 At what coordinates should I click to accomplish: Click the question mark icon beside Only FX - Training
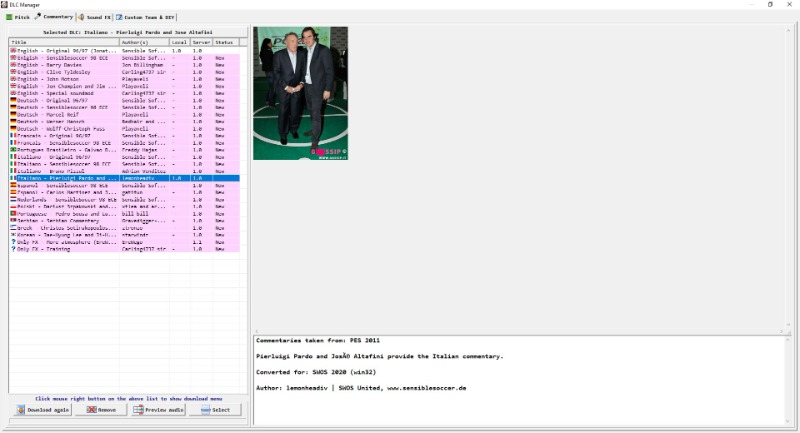point(13,248)
